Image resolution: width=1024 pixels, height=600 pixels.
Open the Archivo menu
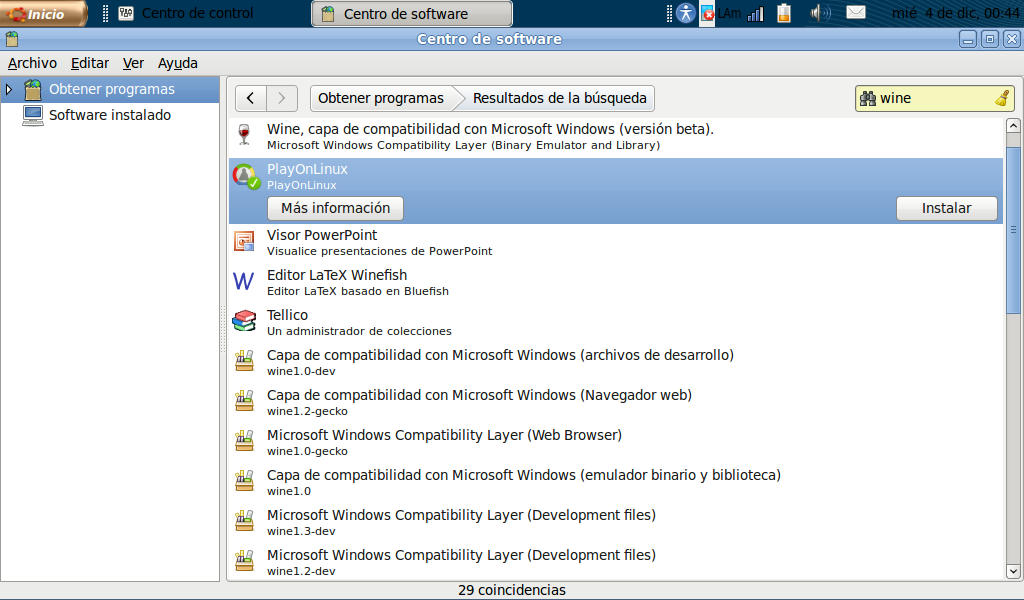[x=32, y=63]
